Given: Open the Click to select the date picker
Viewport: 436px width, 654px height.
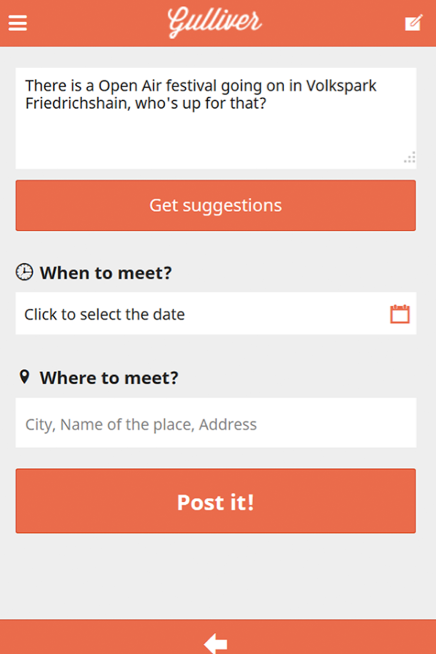Looking at the screenshot, I should point(216,314).
